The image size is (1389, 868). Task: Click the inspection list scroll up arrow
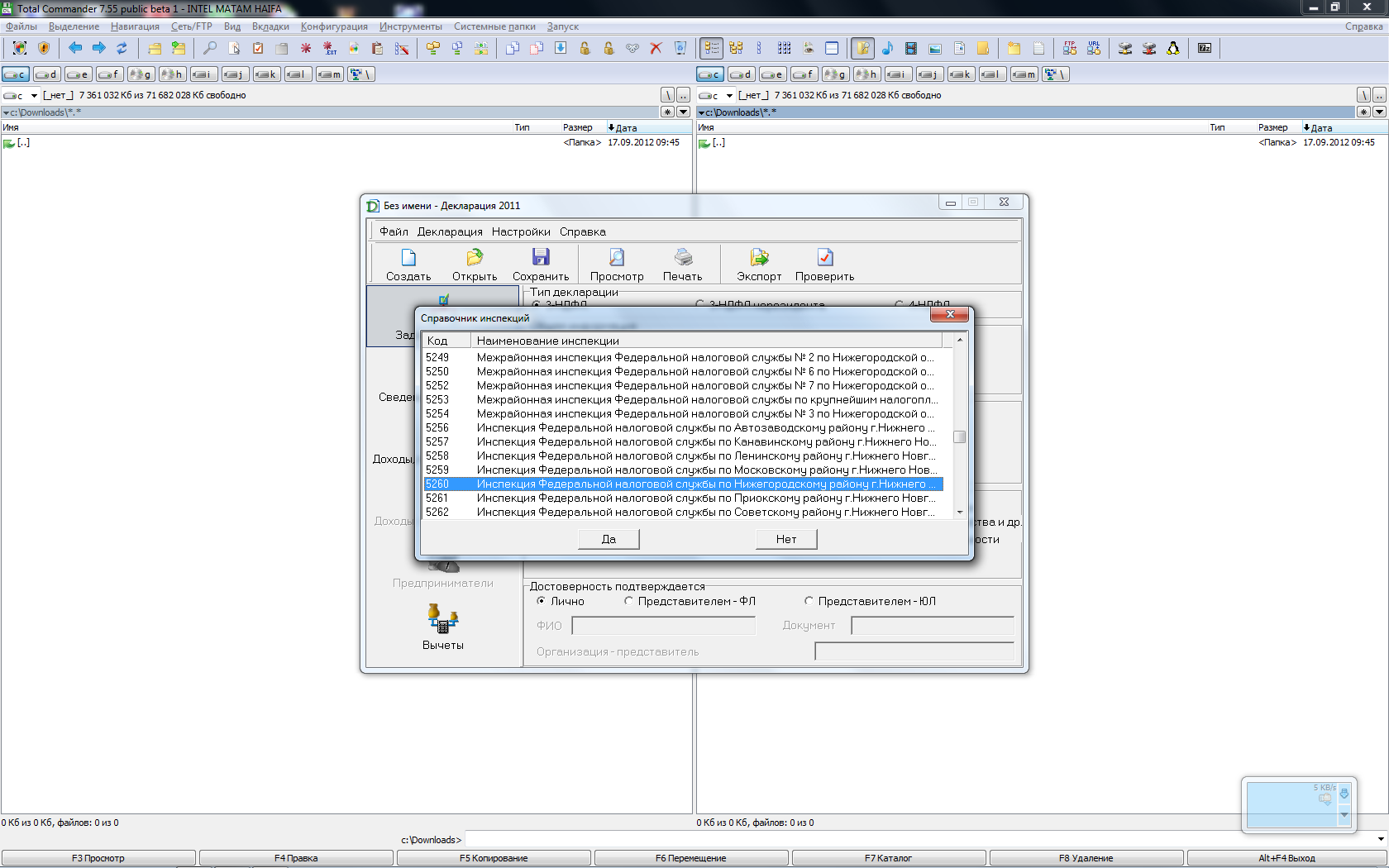pos(960,340)
